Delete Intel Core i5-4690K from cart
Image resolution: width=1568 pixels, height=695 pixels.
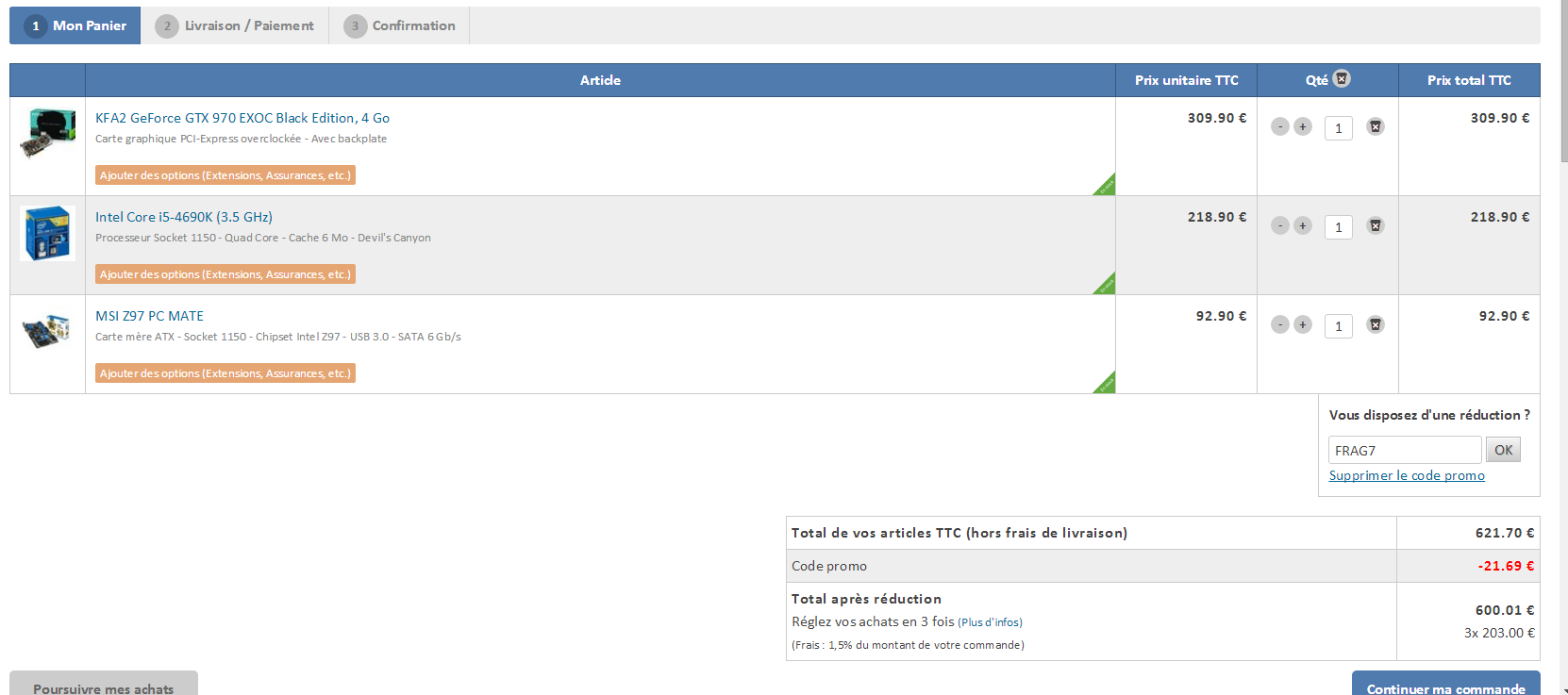1376,225
